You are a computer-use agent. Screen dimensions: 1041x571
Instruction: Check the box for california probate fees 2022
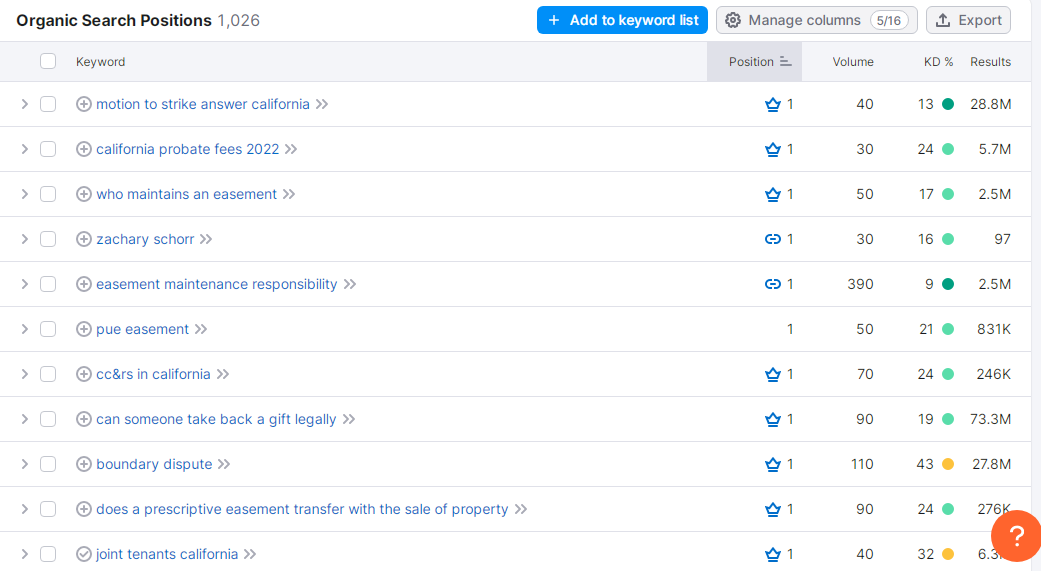click(x=48, y=149)
